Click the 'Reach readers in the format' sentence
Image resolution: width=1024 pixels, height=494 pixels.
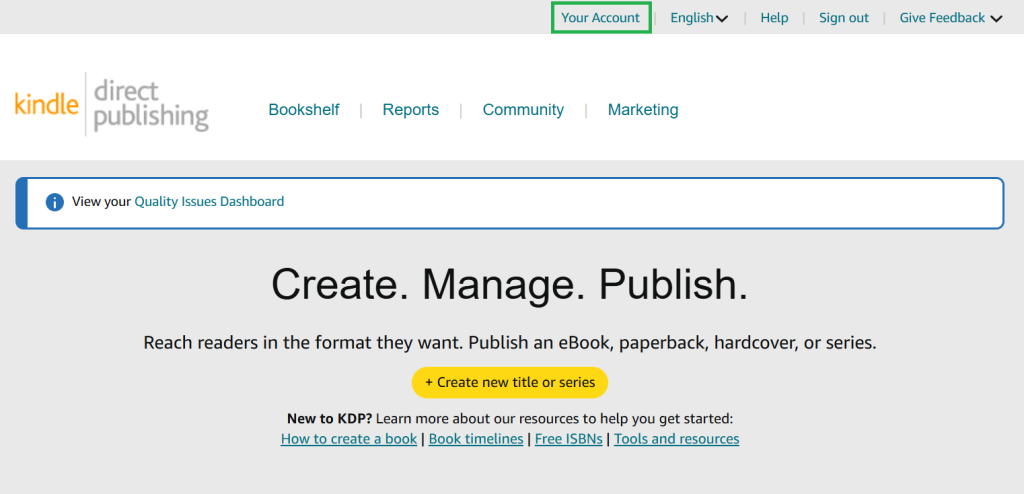point(509,342)
